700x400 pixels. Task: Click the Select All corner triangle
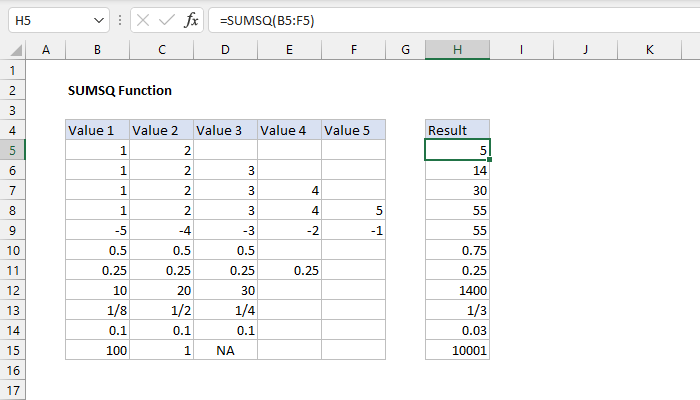coord(16,50)
